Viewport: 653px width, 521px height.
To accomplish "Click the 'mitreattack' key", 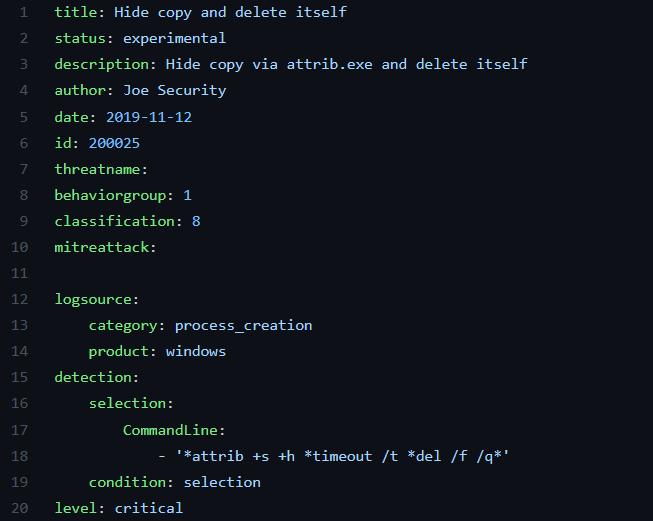I will pyautogui.click(x=104, y=247).
